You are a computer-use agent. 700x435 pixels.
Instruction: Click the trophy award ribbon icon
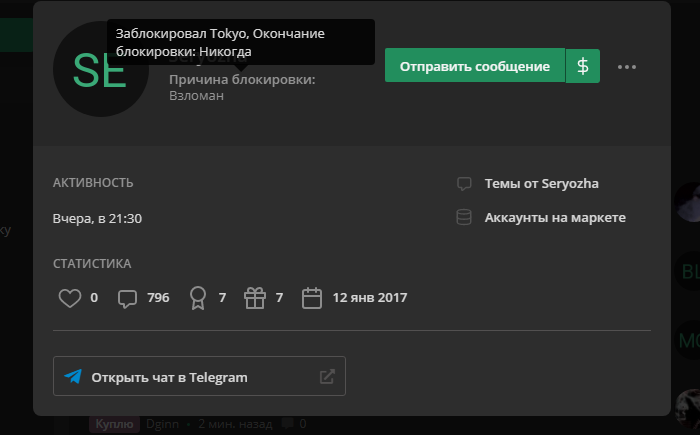(x=198, y=298)
